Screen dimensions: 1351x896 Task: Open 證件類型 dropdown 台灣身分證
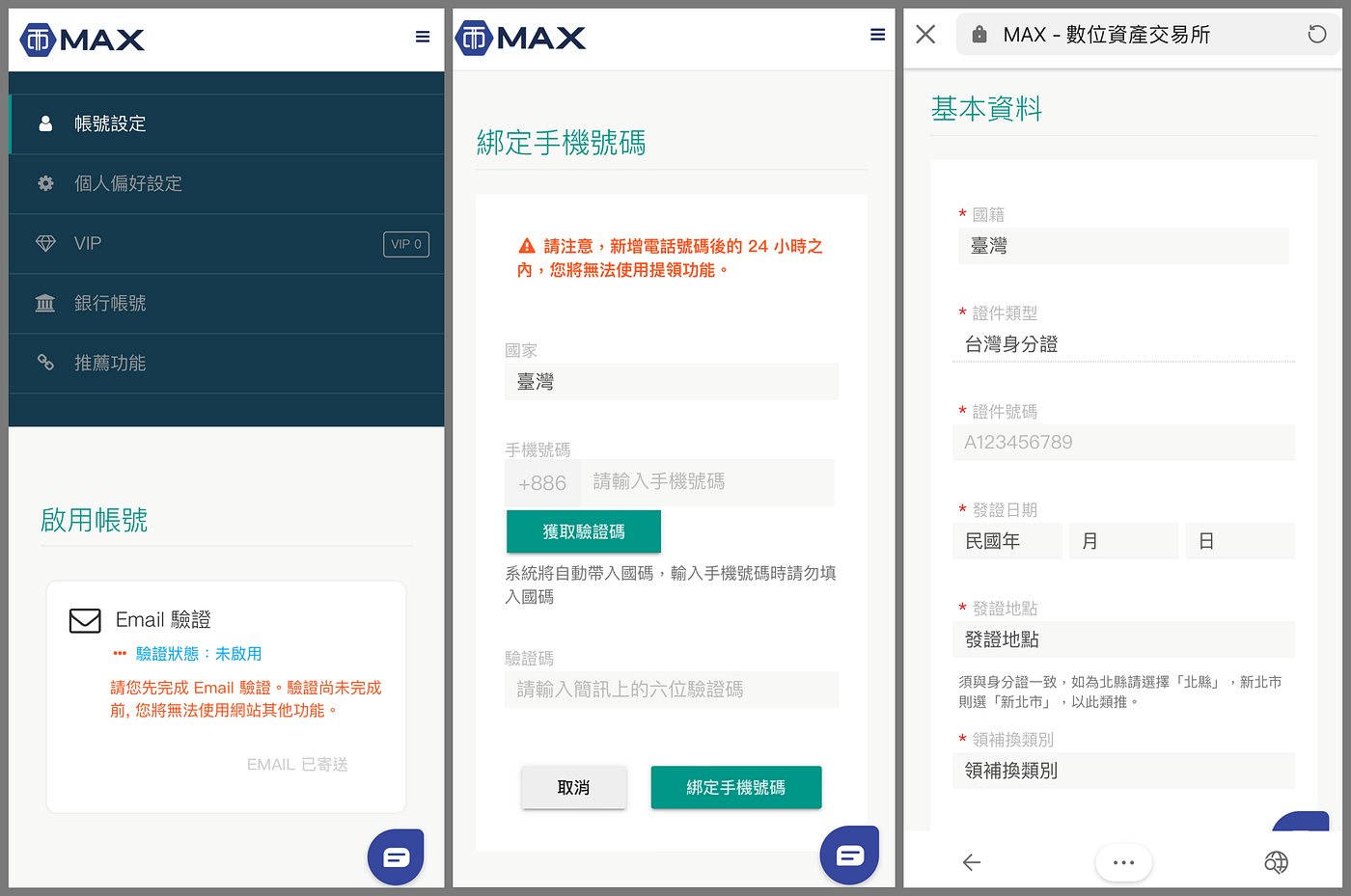[1123, 344]
